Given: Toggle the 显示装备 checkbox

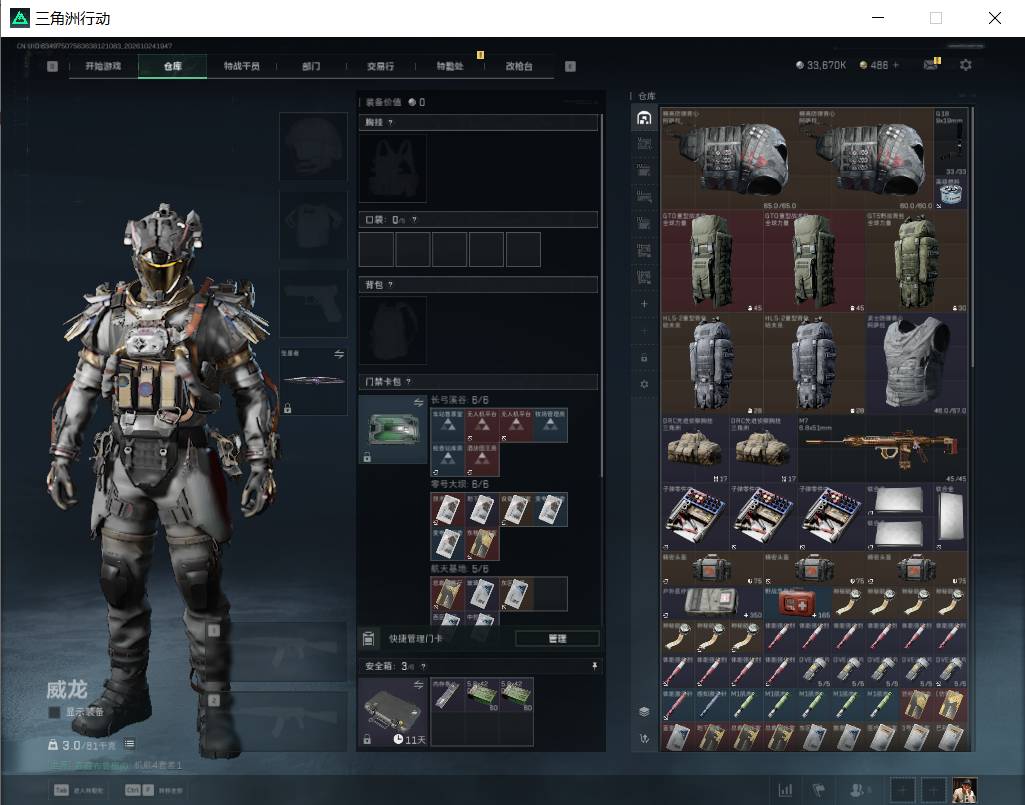Looking at the screenshot, I should point(54,712).
